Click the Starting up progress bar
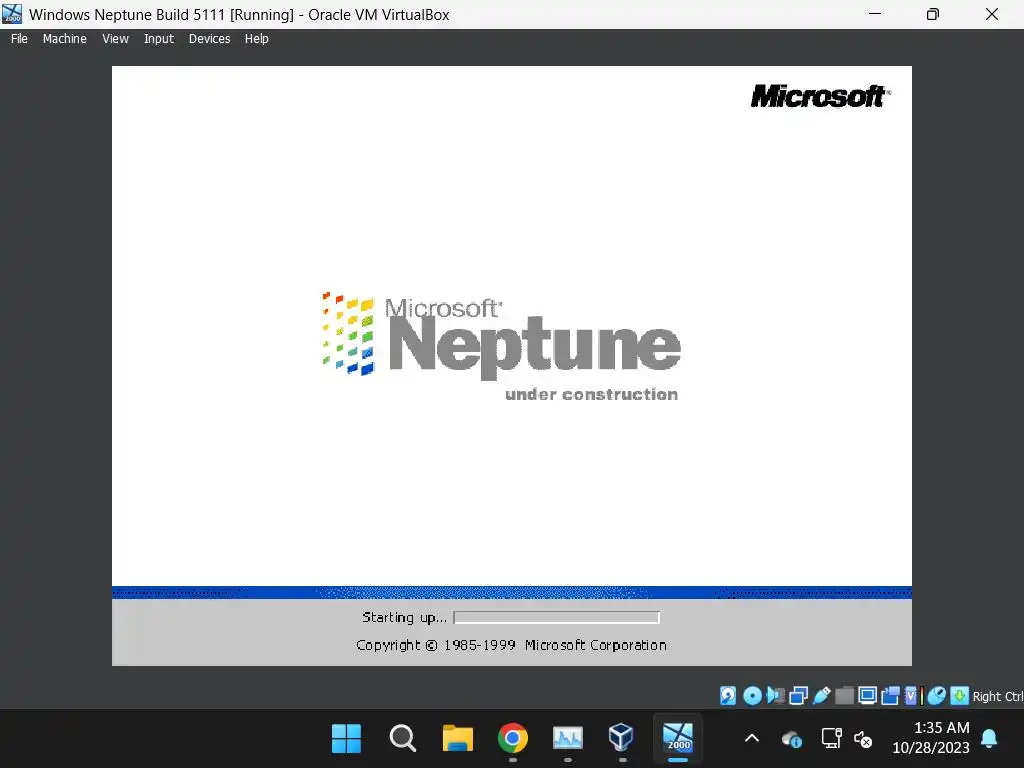Viewport: 1024px width, 768px height. (x=556, y=617)
